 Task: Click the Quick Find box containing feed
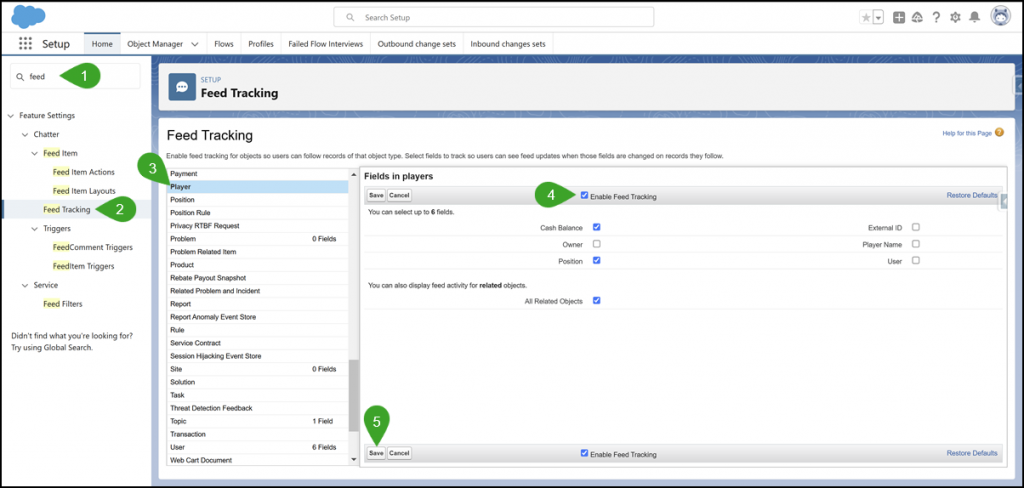75,76
